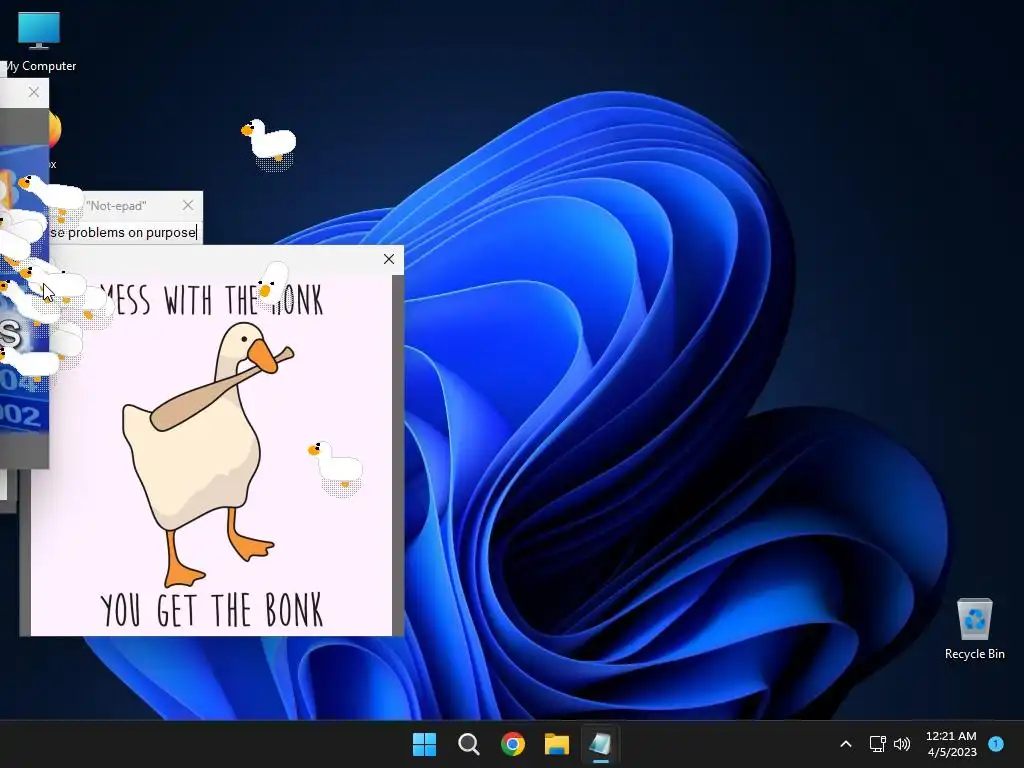1024x768 pixels.
Task: Launch Google Chrome from the taskbar
Action: [x=513, y=744]
